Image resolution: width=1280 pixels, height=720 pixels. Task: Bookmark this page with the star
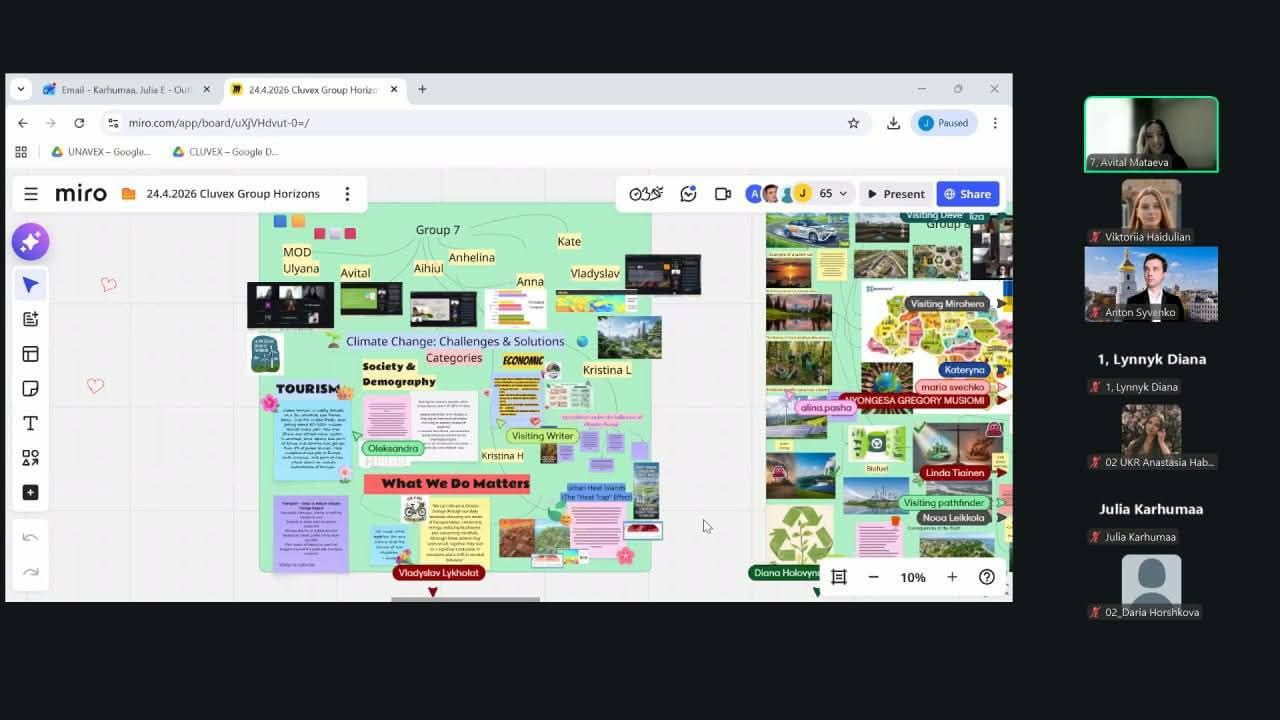coord(853,123)
